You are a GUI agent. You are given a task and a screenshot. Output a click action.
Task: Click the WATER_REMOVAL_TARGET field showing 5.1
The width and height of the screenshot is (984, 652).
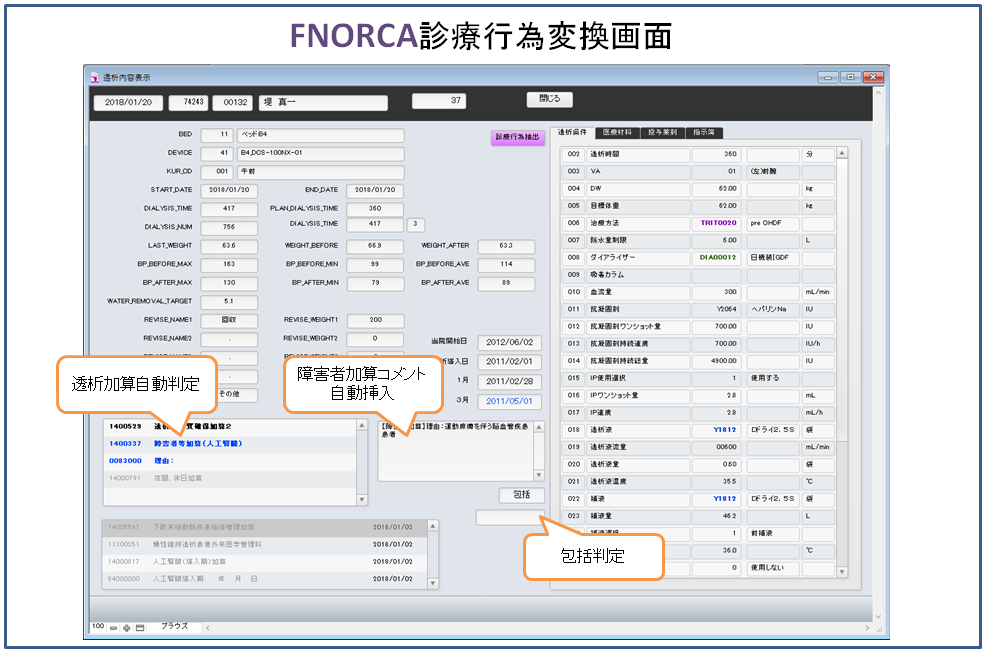click(229, 302)
